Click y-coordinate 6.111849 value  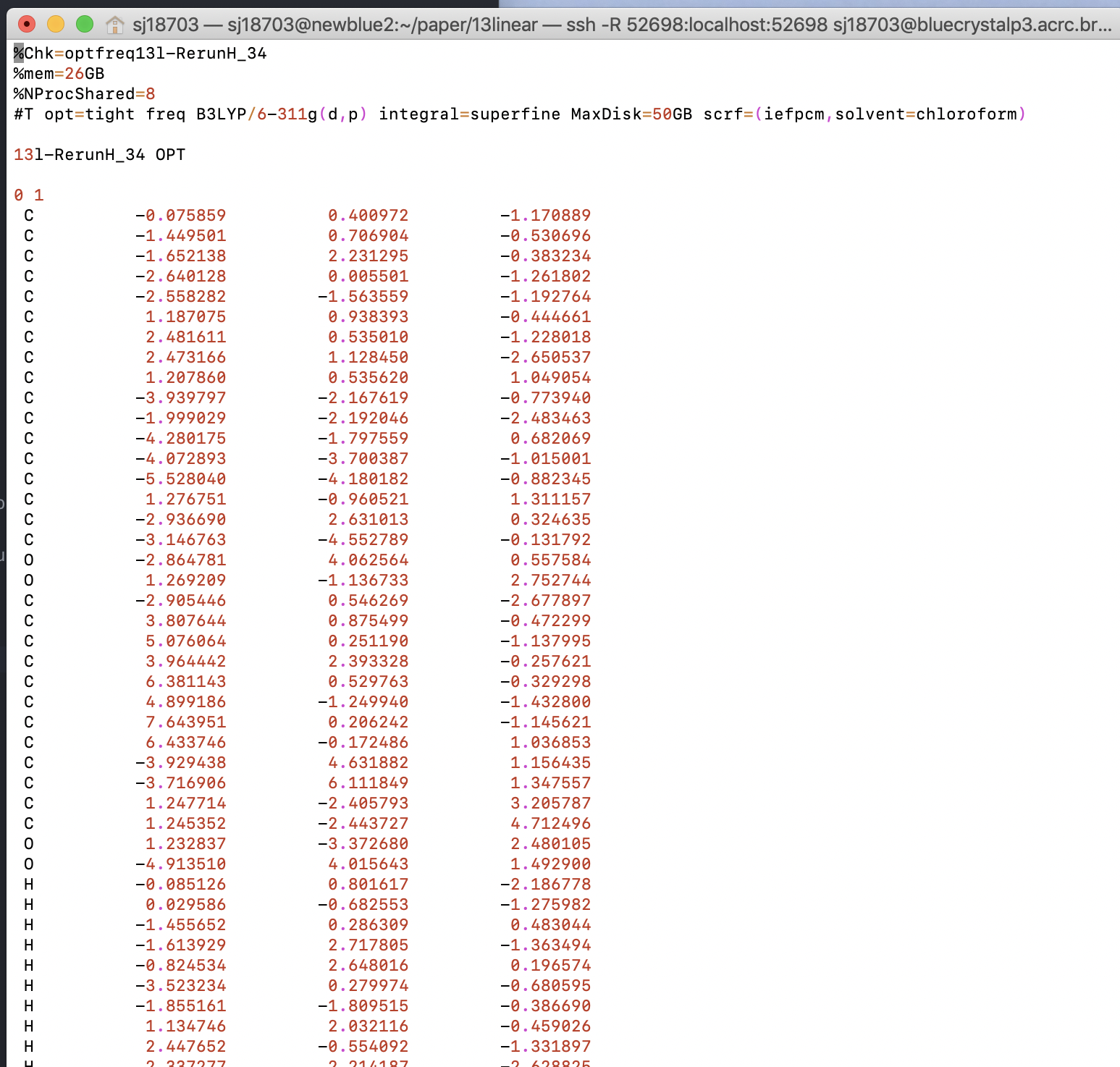tap(369, 783)
